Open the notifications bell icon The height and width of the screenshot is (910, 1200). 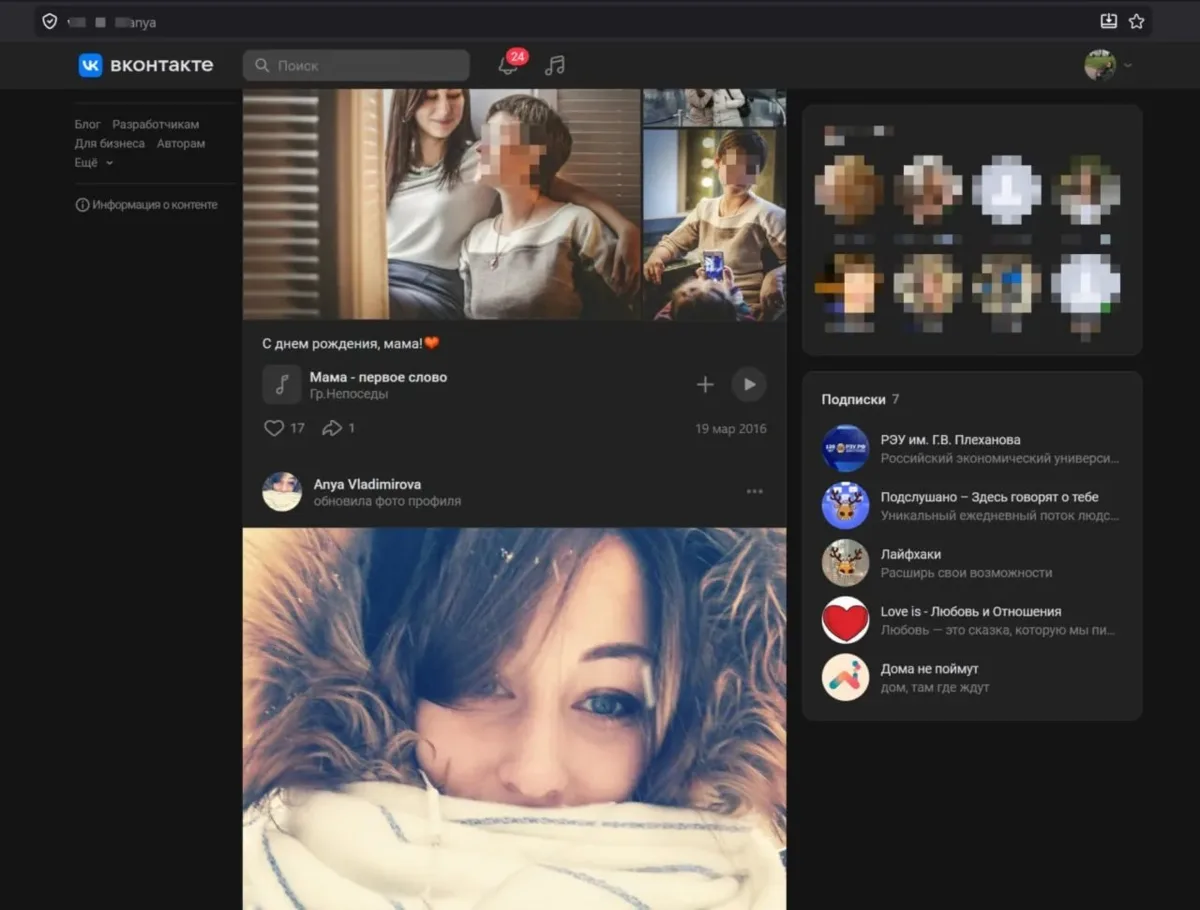[x=510, y=65]
